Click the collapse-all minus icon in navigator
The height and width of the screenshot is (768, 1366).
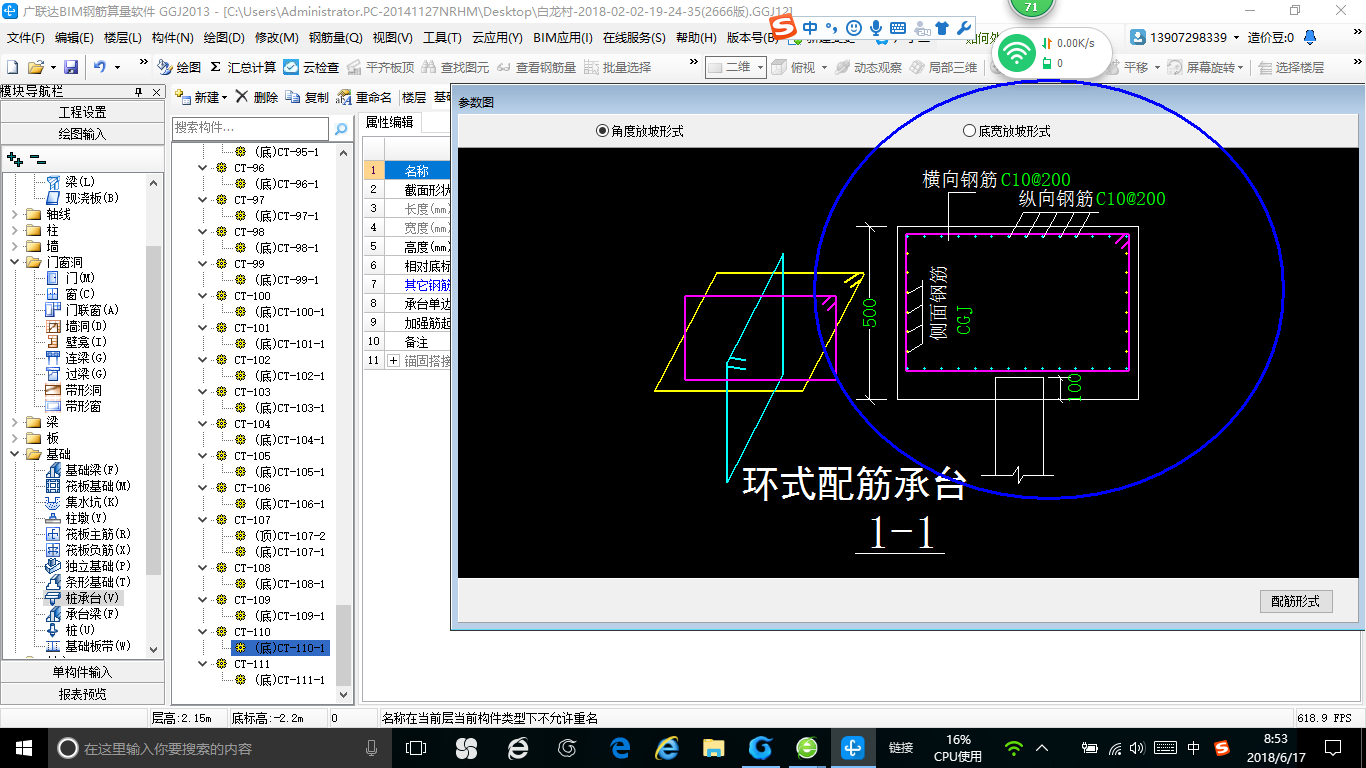pyautogui.click(x=37, y=159)
